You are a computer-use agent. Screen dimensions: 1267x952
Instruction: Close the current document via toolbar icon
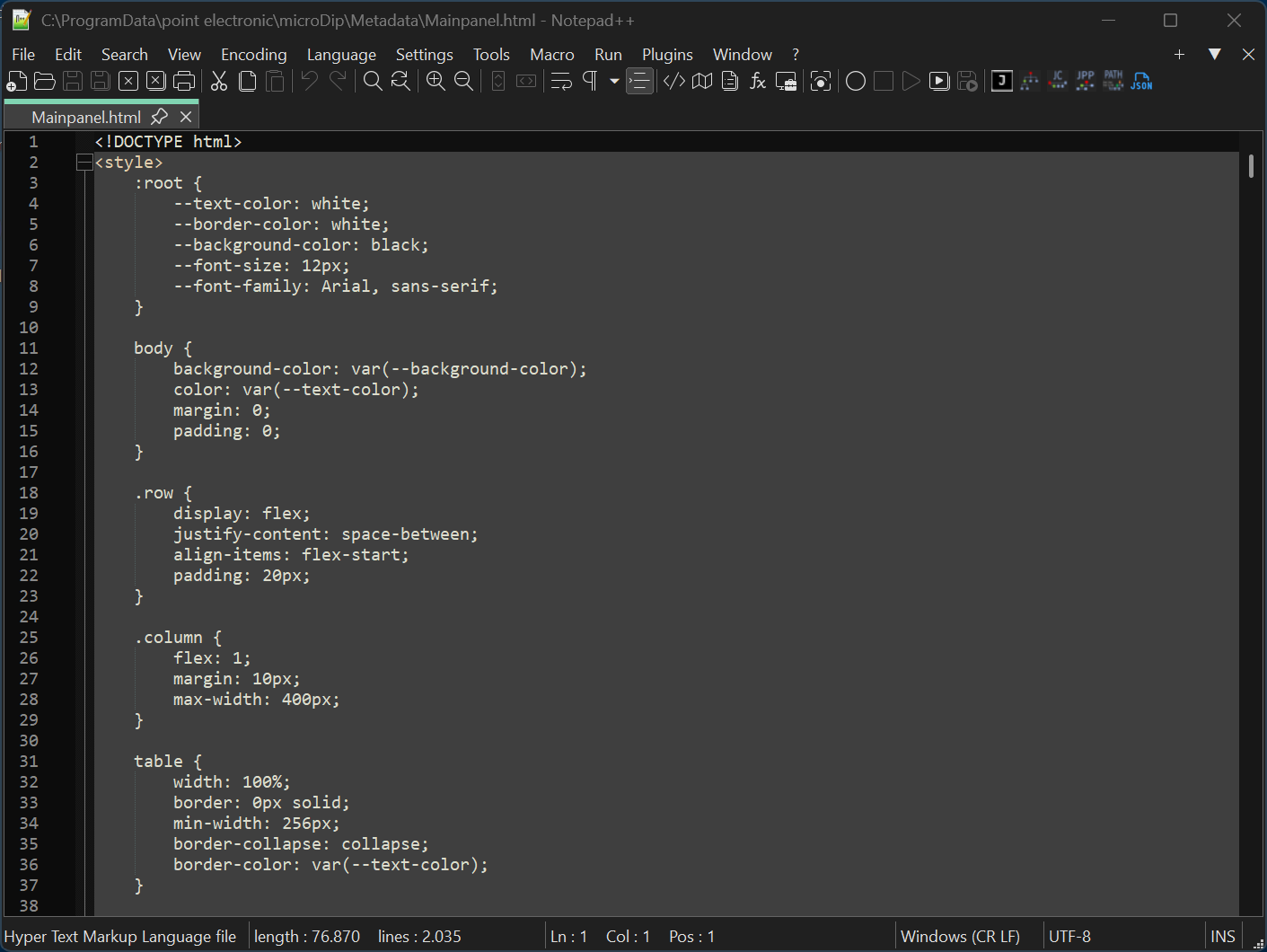128,82
